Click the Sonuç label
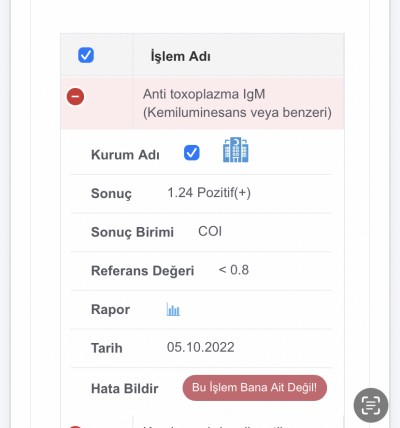The height and width of the screenshot is (428, 400). [x=111, y=194]
